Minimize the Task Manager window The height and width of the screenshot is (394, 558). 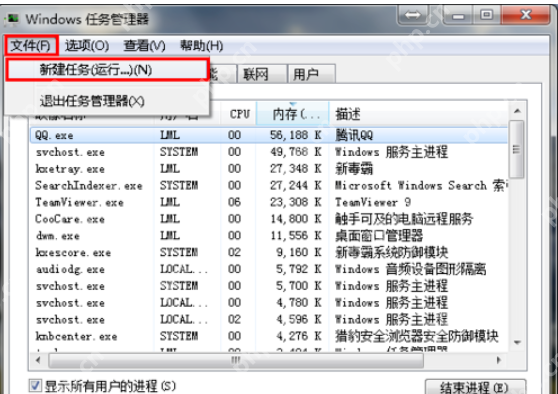tap(458, 15)
